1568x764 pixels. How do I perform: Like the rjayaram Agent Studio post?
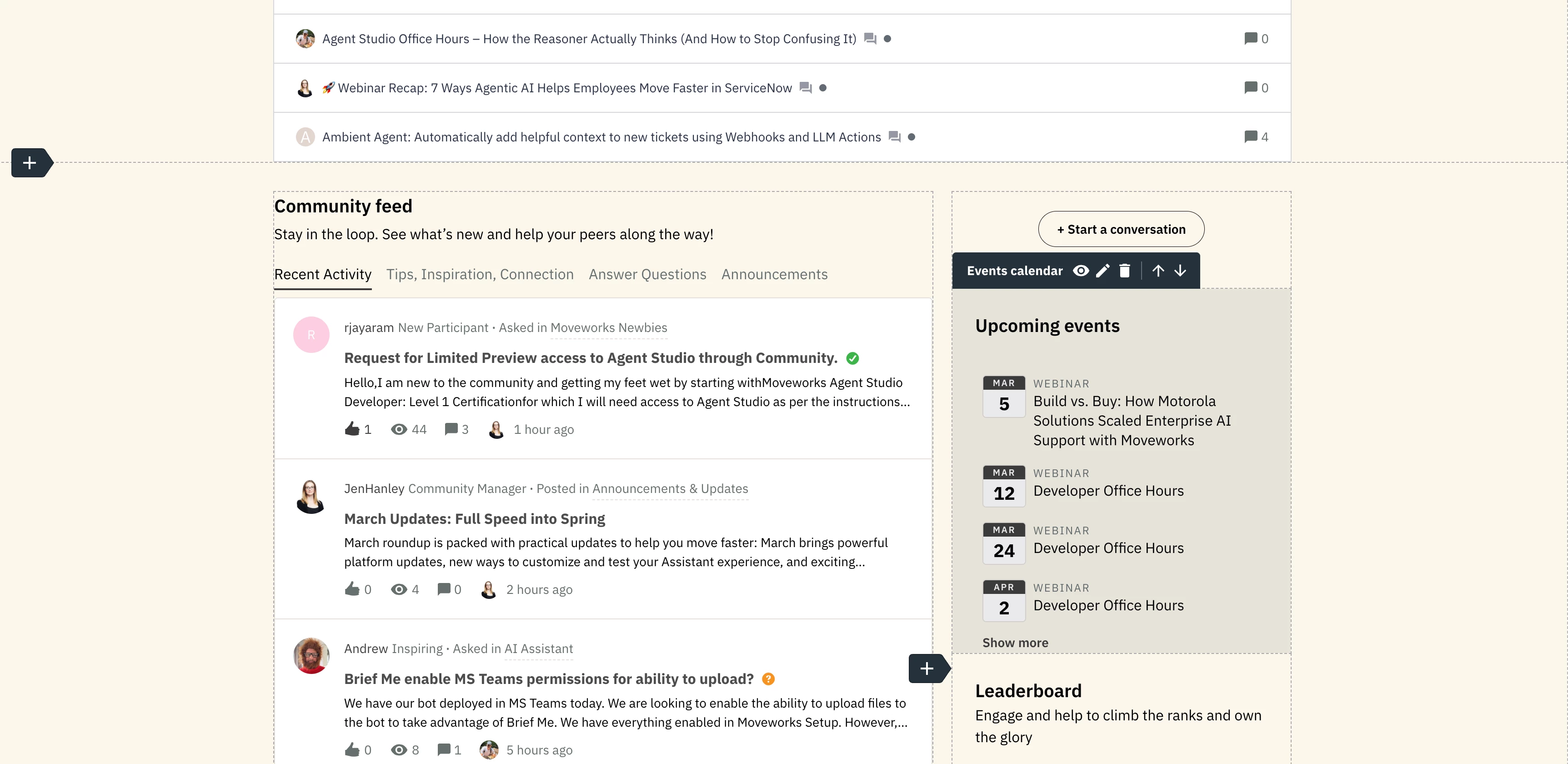click(x=352, y=429)
